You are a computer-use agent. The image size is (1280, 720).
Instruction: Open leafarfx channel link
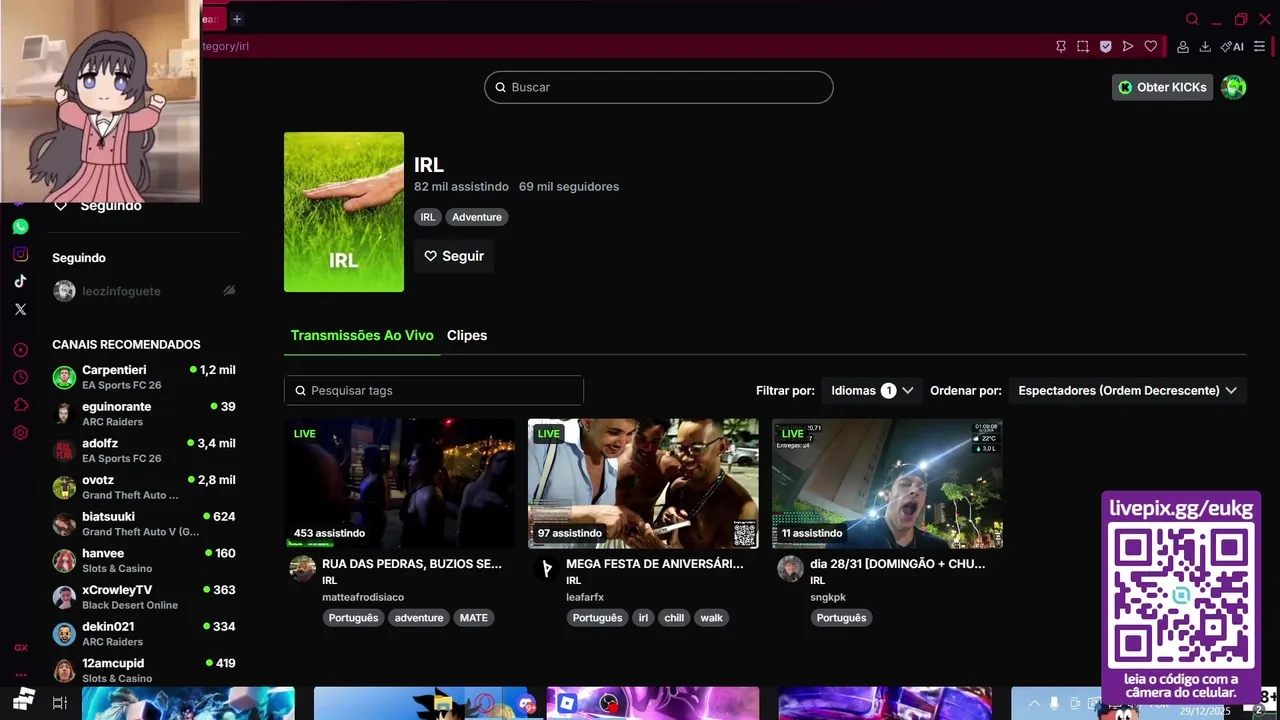pos(585,597)
